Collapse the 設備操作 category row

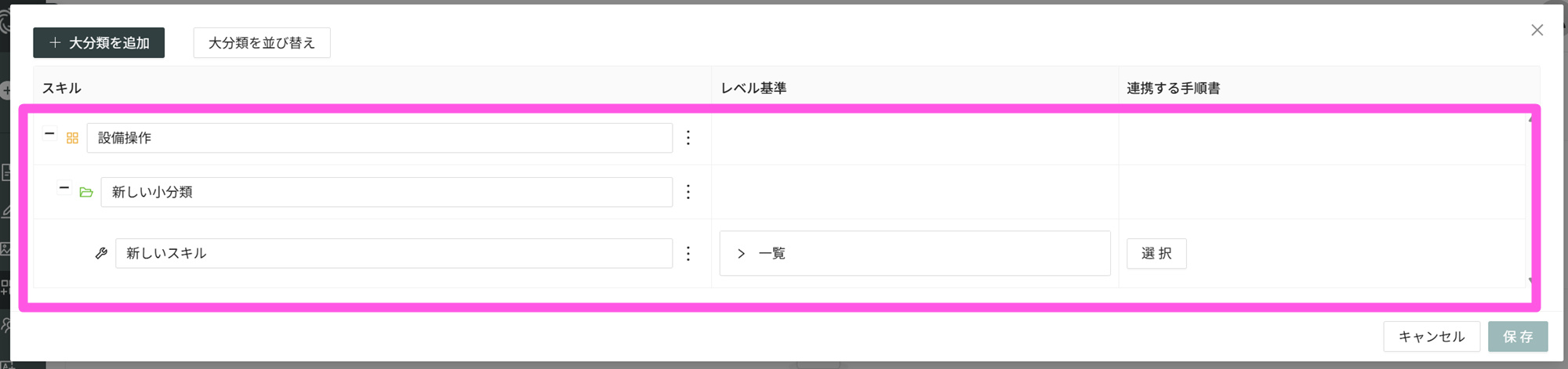(x=49, y=134)
